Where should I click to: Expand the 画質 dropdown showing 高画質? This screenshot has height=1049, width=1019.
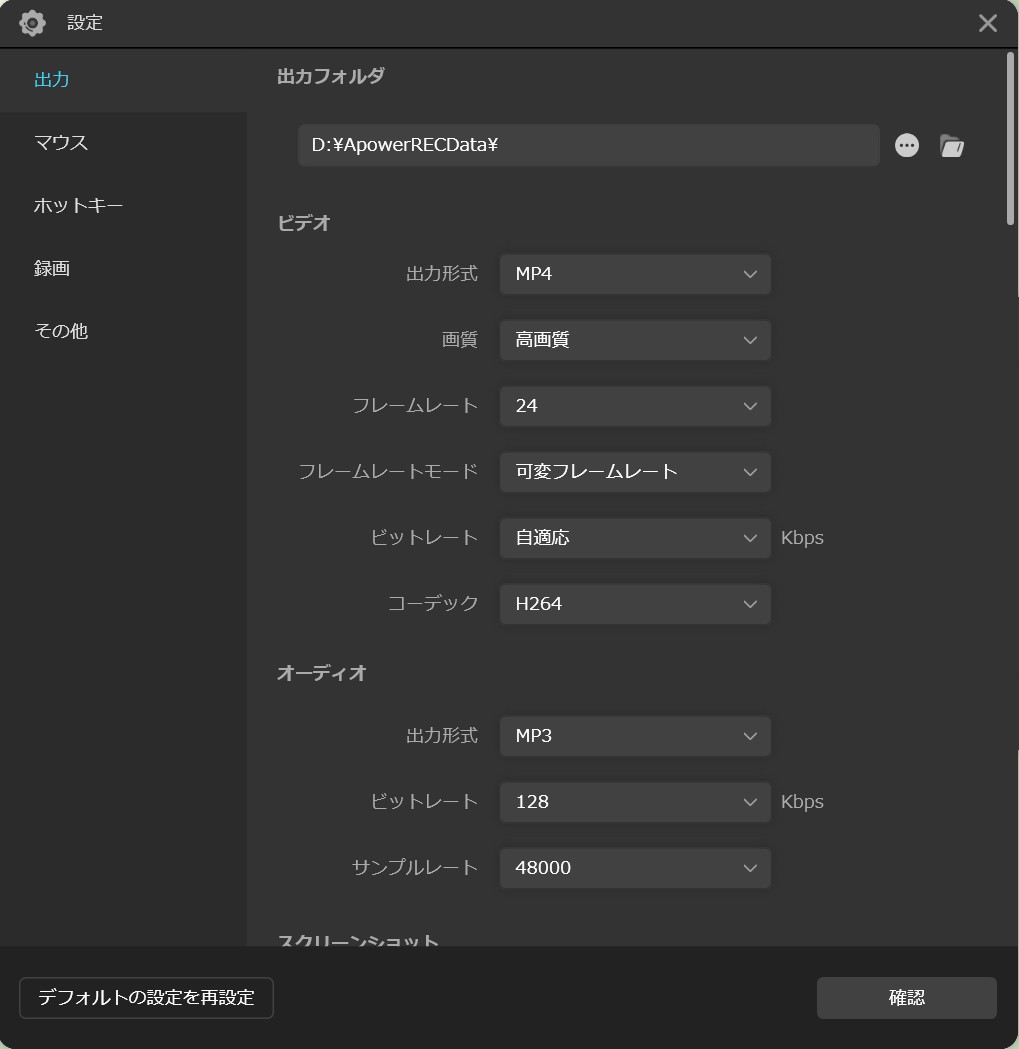click(635, 340)
